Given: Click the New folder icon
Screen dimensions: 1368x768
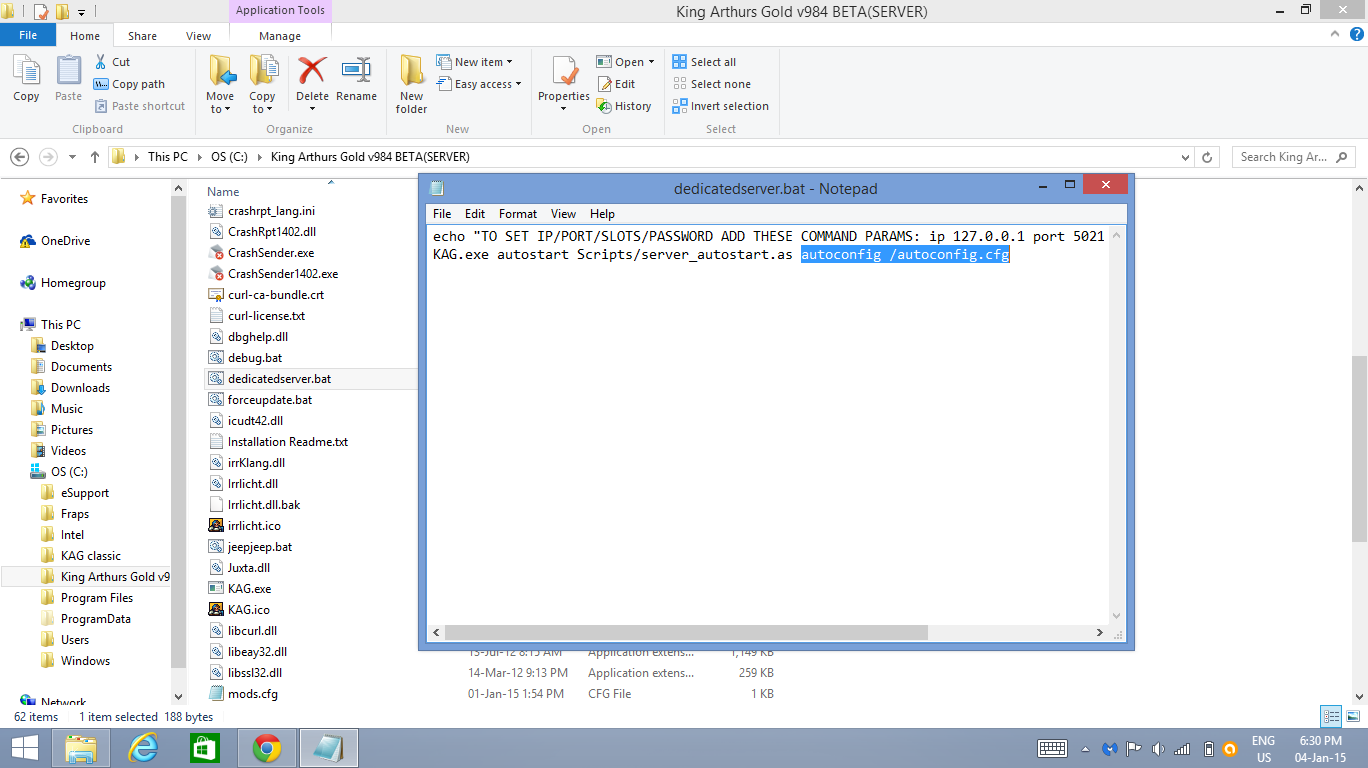Looking at the screenshot, I should pos(411,73).
